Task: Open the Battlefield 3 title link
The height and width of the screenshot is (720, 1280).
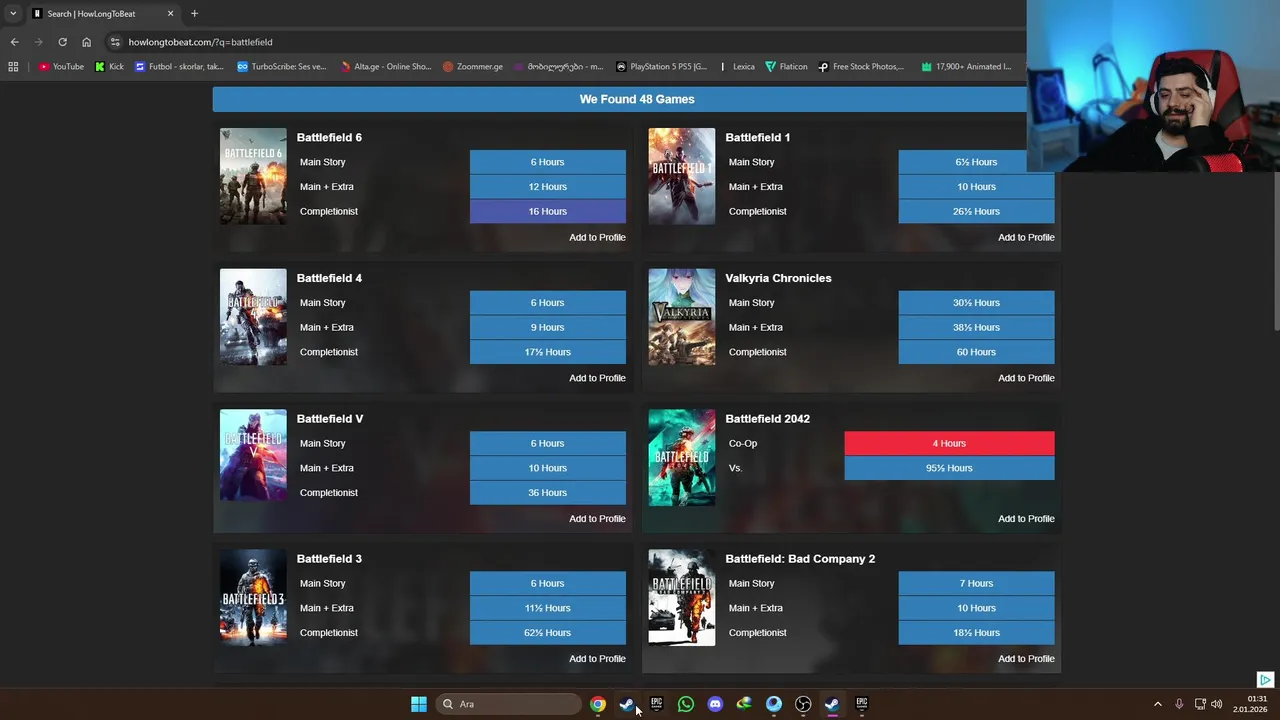Action: click(329, 559)
